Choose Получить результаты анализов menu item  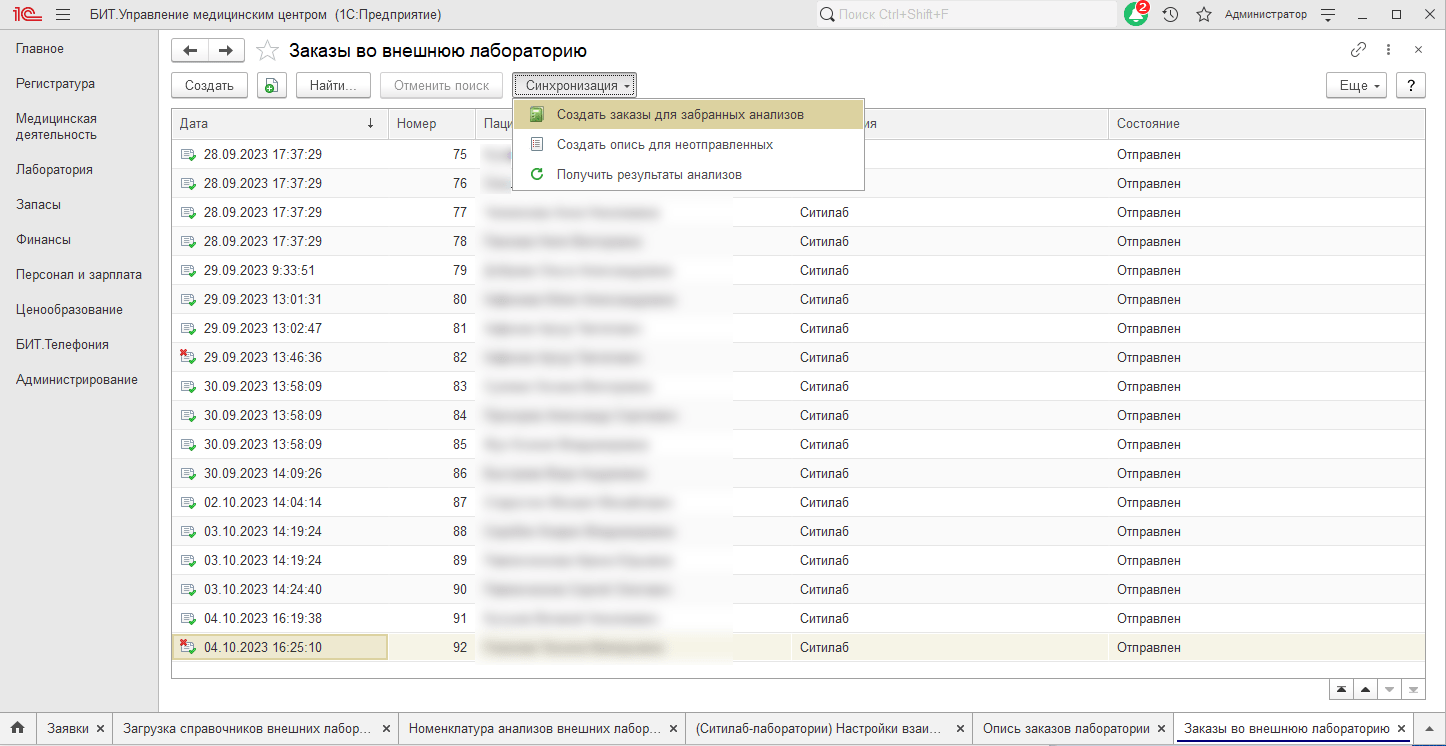tap(649, 174)
